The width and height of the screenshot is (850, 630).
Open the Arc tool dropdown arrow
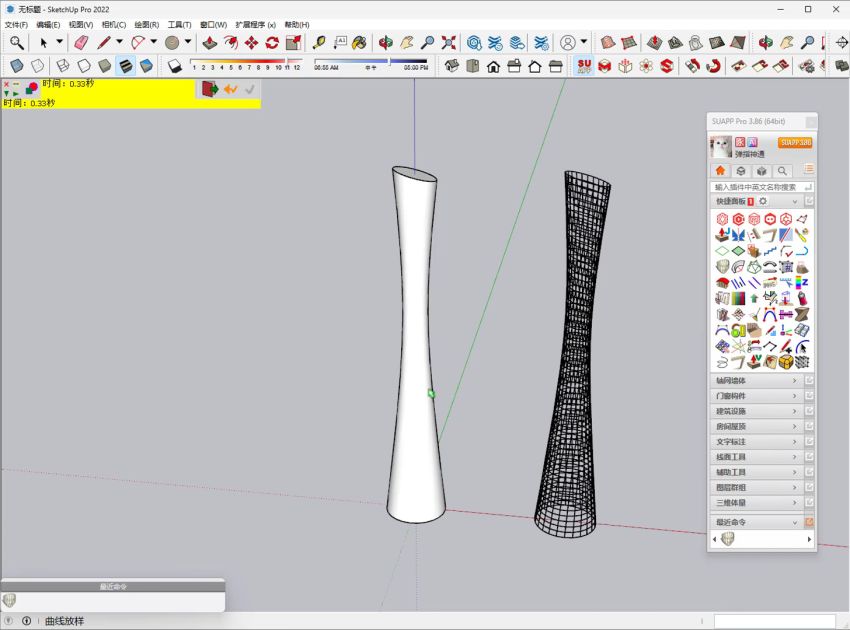click(x=154, y=42)
